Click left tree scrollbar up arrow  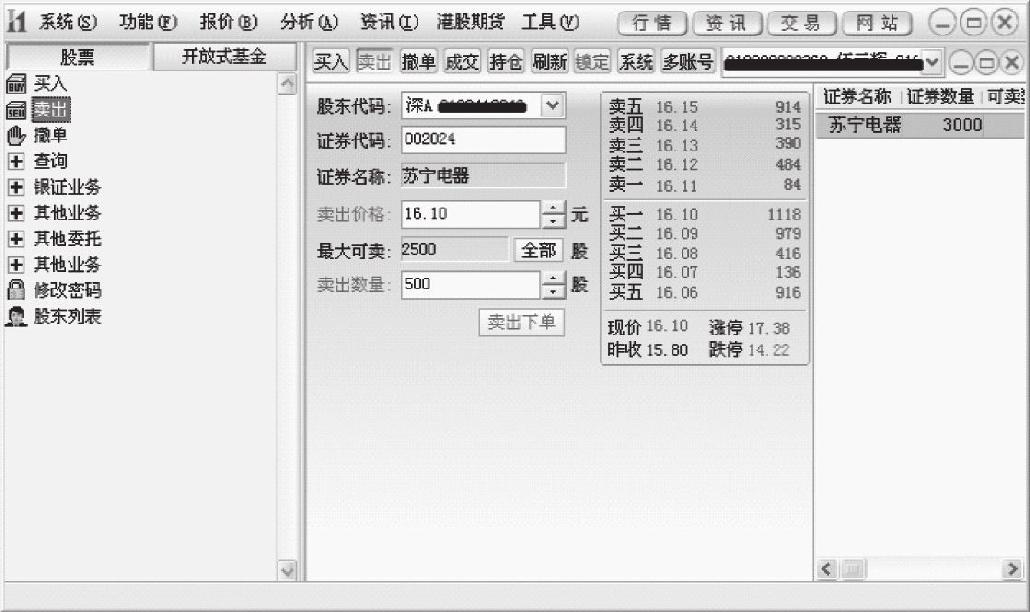point(287,83)
